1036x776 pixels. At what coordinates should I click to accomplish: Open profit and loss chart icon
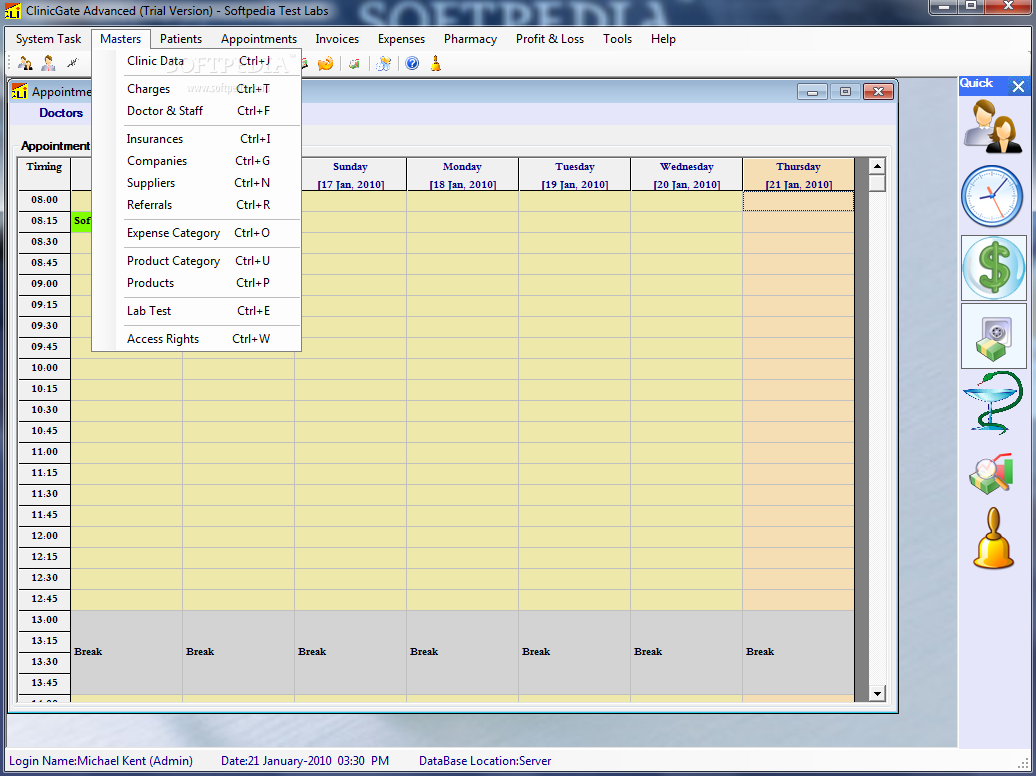coord(991,473)
